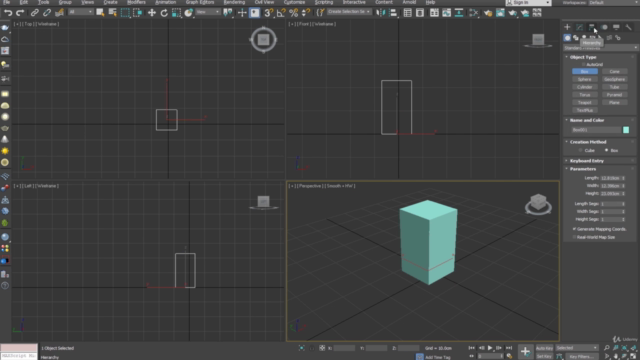The image size is (640, 360).
Task: Click the Play Animation button
Action: tap(490, 348)
